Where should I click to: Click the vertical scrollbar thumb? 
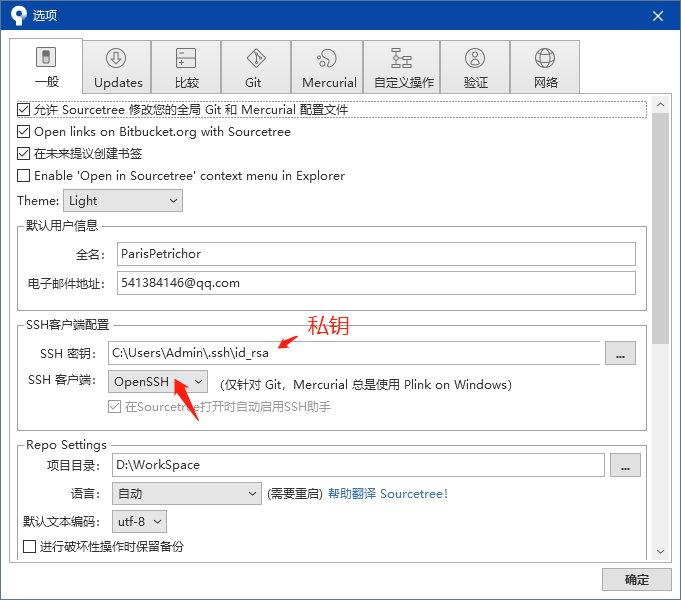pyautogui.click(x=660, y=229)
